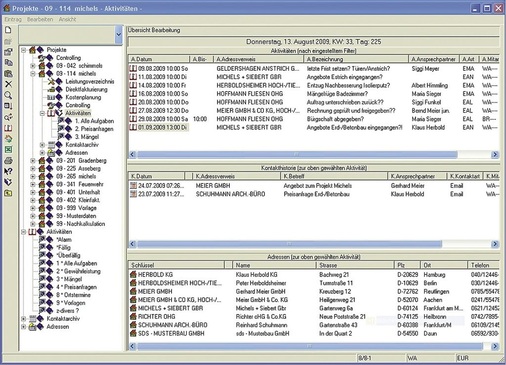Screen dimensions: 506x365
Task: Expand the 09 - 225 Asseberg project
Action: click(33, 168)
